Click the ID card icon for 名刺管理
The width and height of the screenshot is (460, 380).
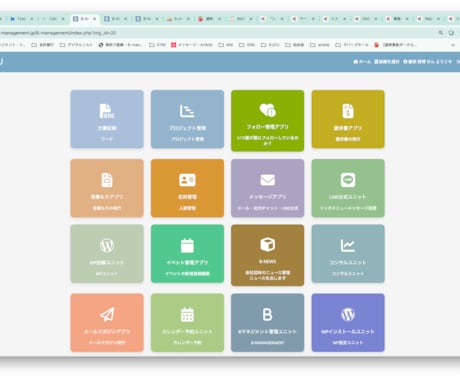coord(187,180)
